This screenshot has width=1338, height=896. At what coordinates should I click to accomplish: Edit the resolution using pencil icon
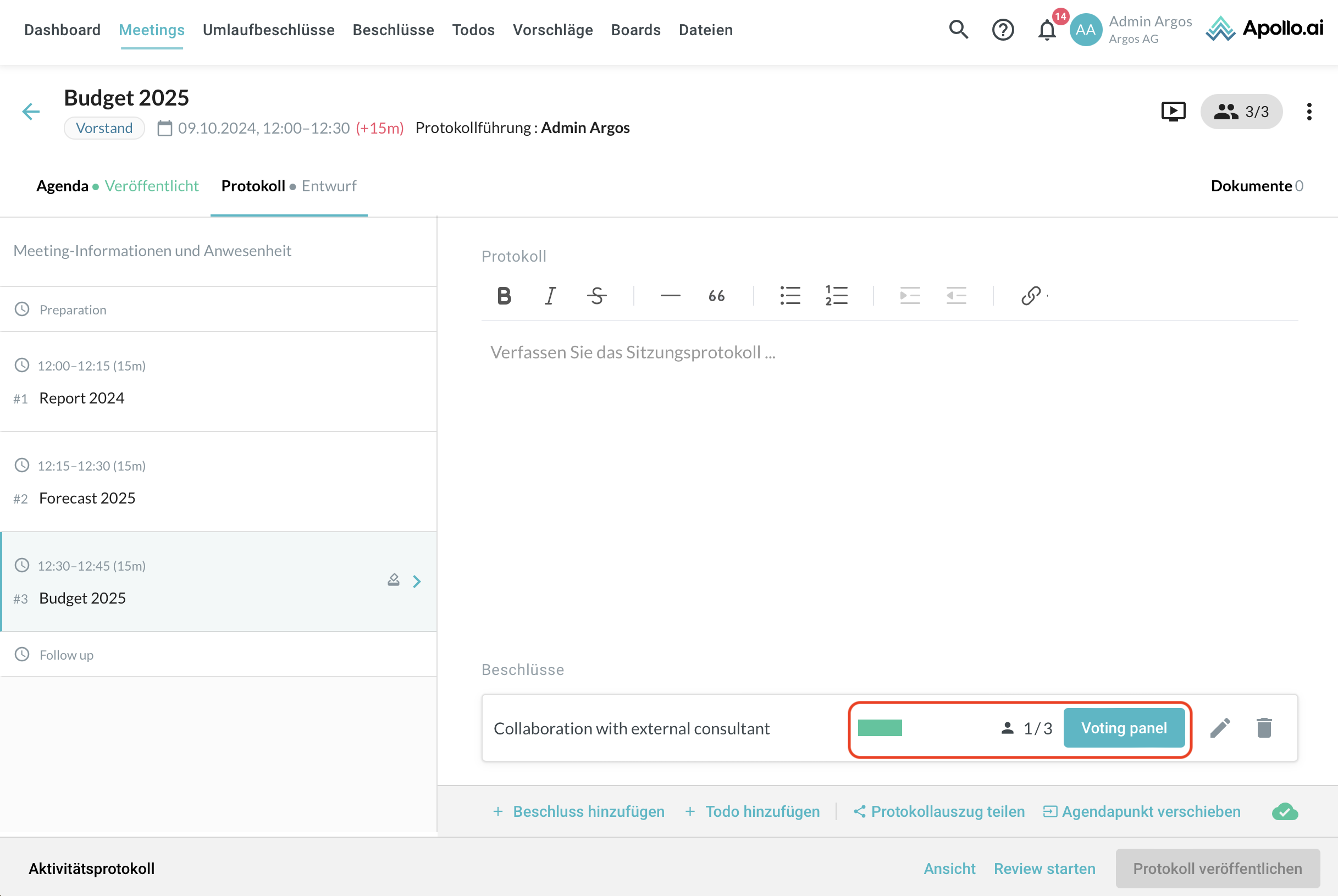(x=1220, y=728)
